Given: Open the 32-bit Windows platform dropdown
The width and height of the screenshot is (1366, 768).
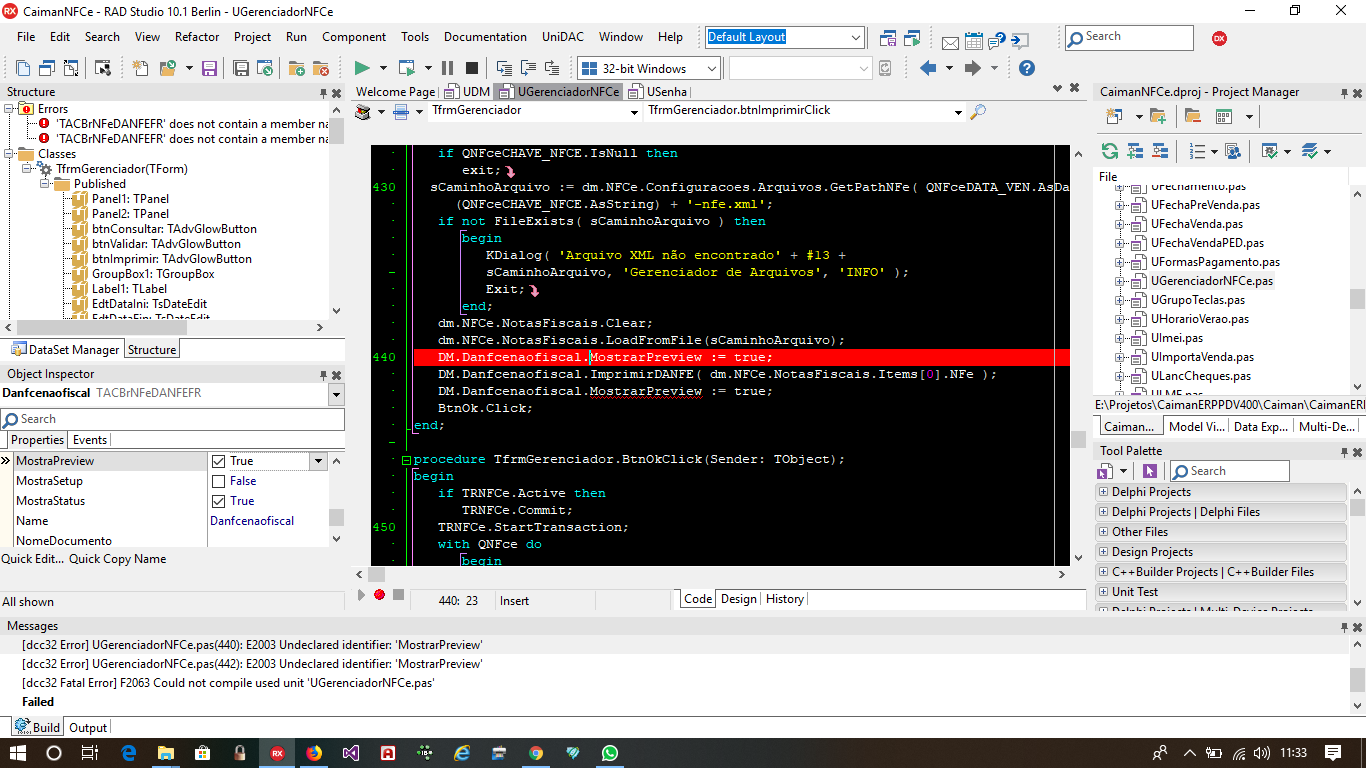Looking at the screenshot, I should point(711,68).
